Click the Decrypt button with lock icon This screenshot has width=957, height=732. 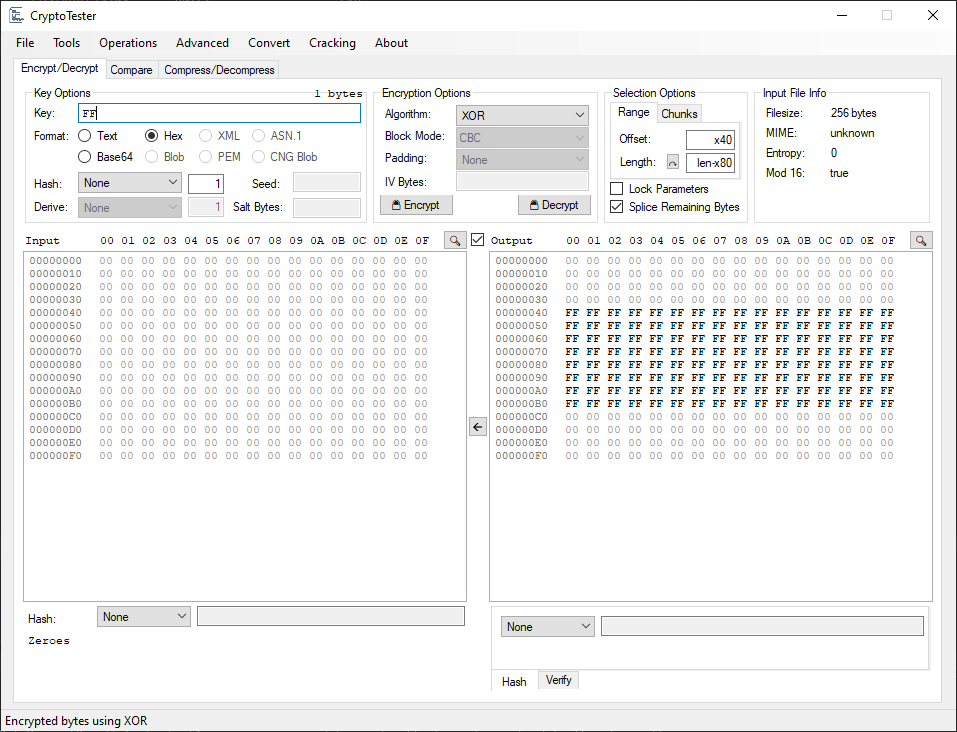click(x=554, y=205)
